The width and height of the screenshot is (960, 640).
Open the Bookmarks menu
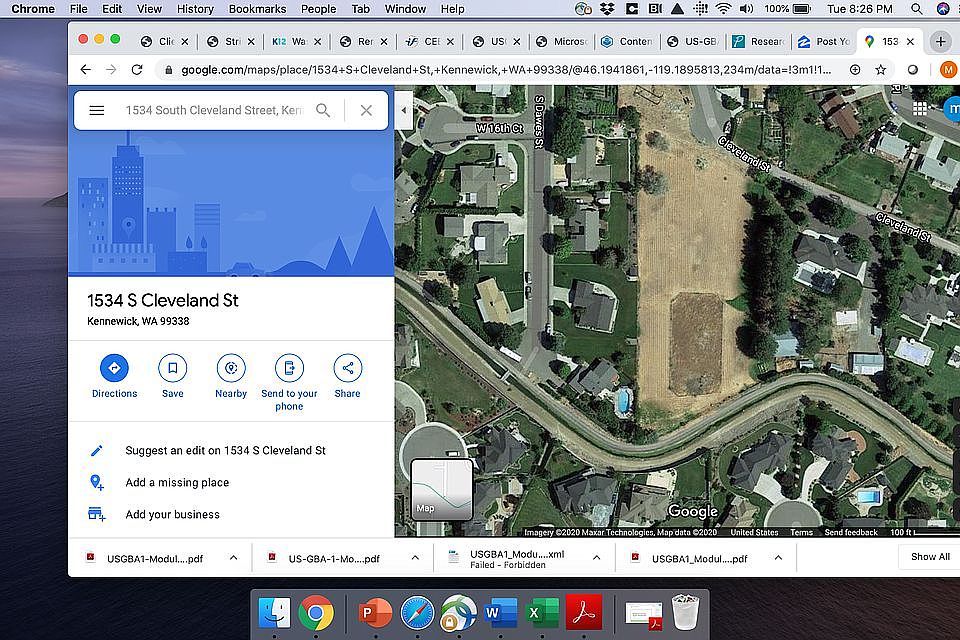tap(257, 9)
